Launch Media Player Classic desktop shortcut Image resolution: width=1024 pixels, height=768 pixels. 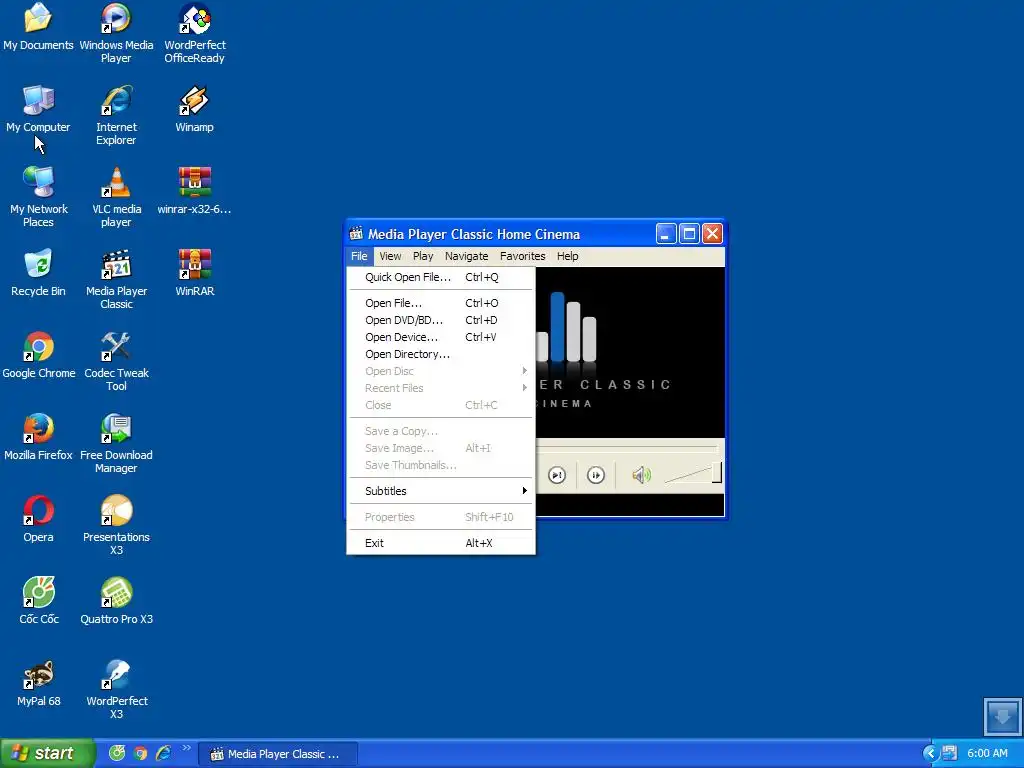(x=116, y=279)
